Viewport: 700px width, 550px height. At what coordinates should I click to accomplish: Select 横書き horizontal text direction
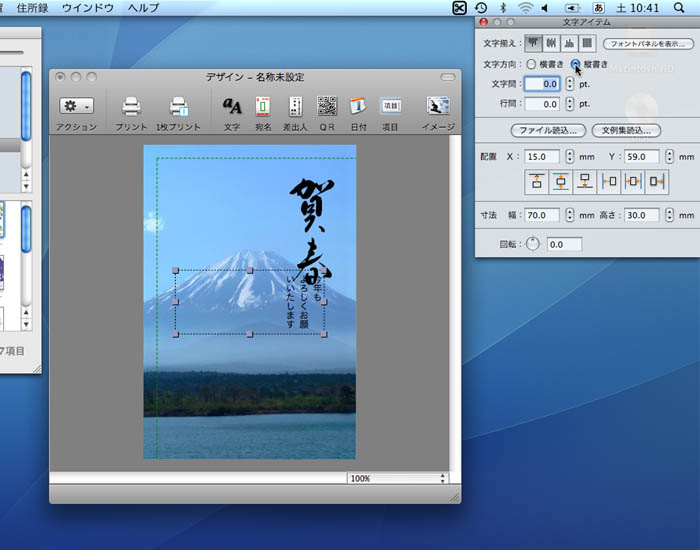tap(531, 64)
